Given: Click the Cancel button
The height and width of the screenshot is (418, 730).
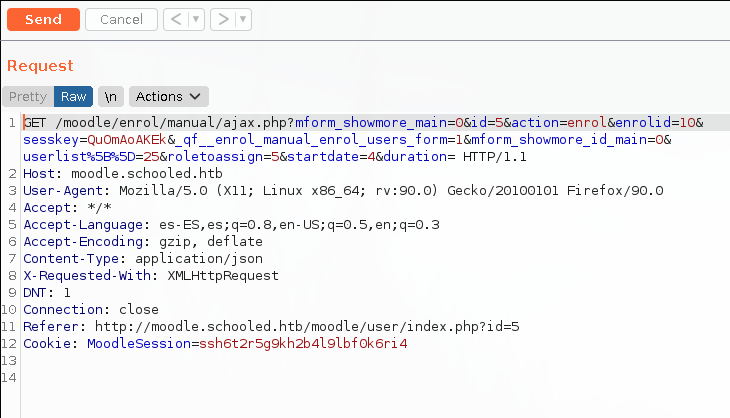Looking at the screenshot, I should pyautogui.click(x=121, y=19).
